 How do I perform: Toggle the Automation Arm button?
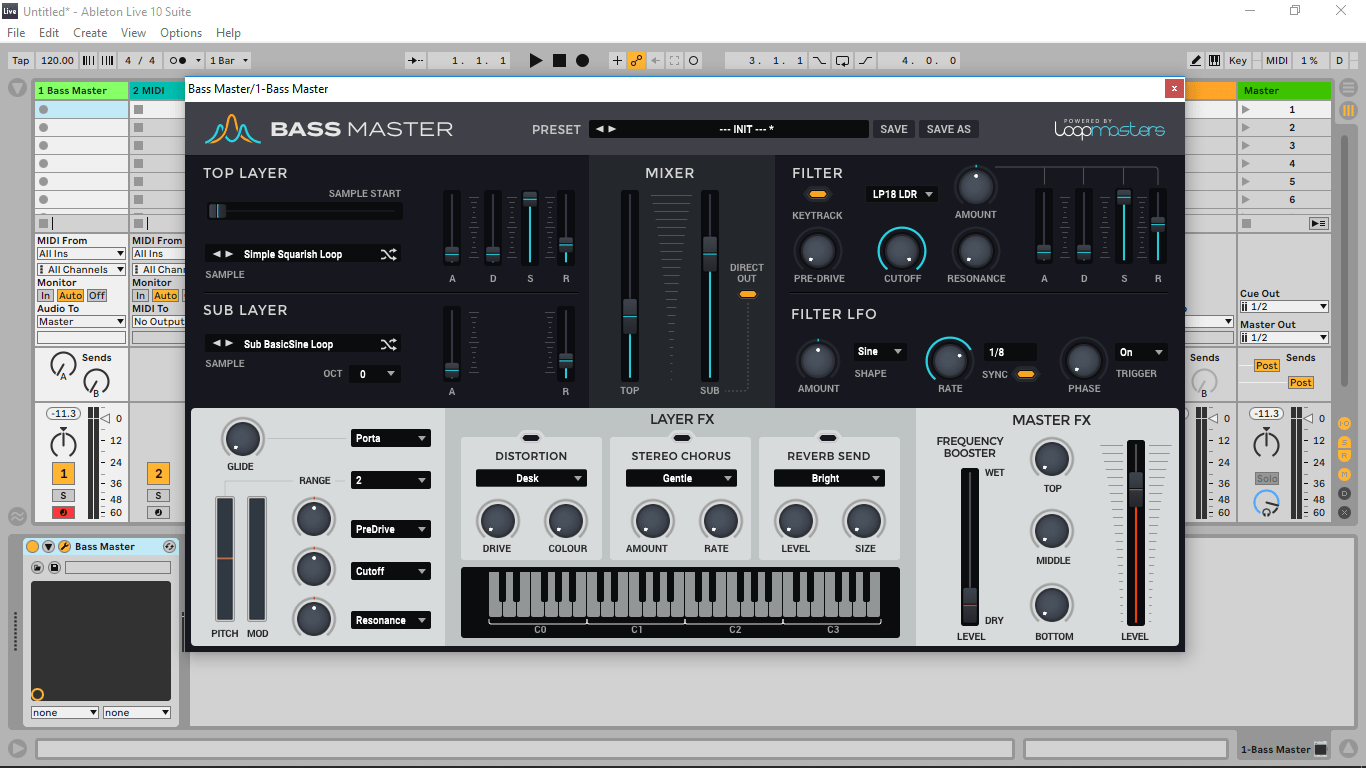pyautogui.click(x=636, y=61)
